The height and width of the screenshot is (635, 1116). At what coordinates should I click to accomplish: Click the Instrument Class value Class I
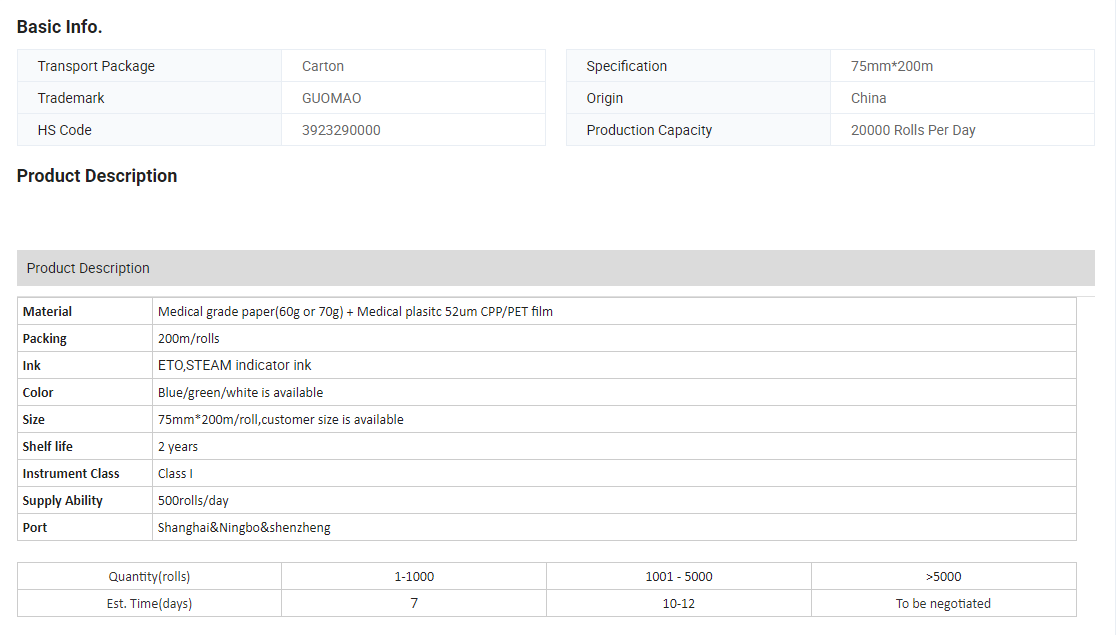click(175, 474)
